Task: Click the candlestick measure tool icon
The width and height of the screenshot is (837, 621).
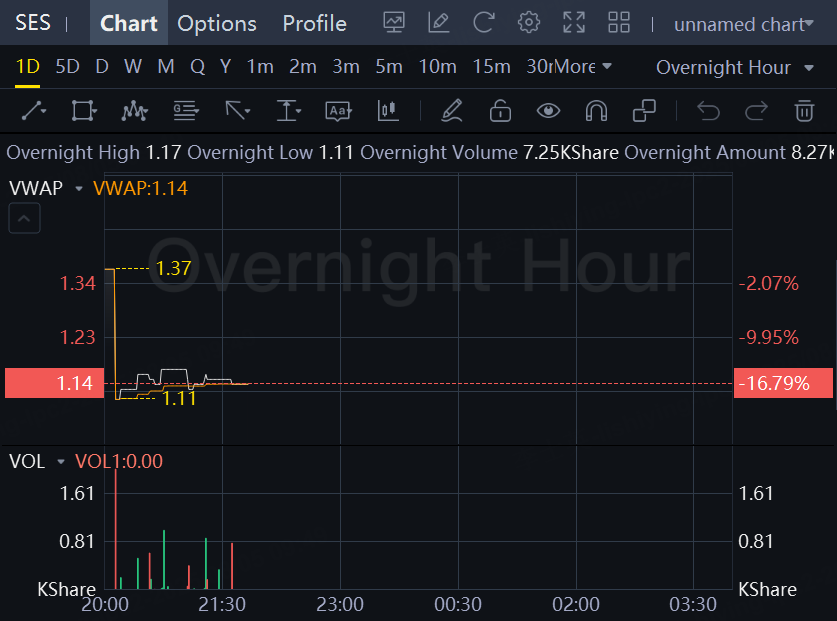Action: [x=388, y=110]
